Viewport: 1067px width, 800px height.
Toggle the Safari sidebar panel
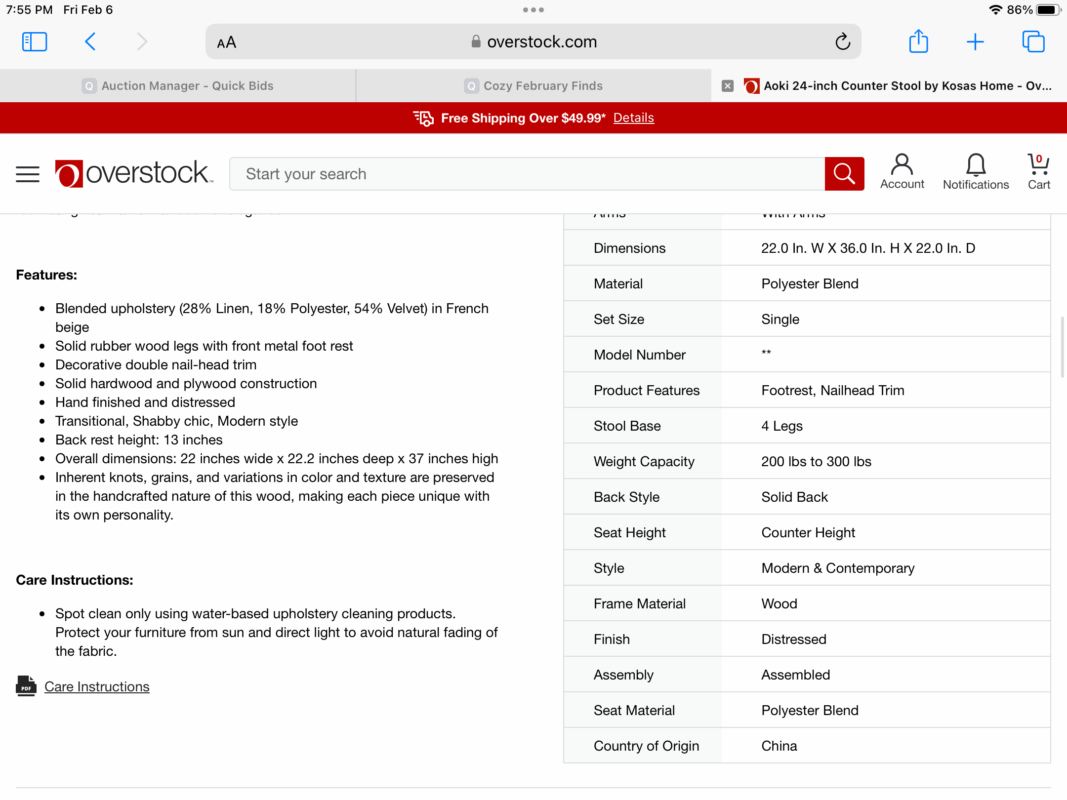tap(34, 41)
